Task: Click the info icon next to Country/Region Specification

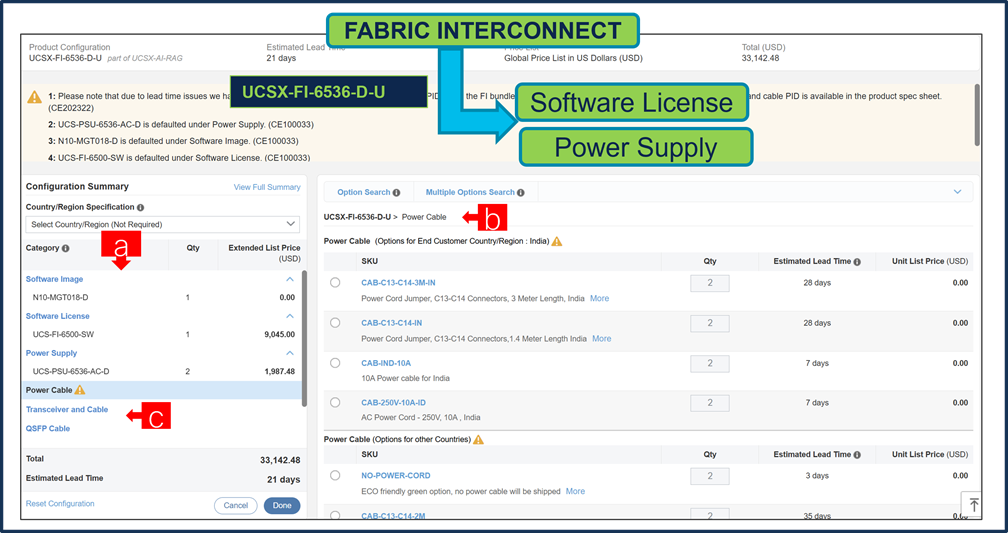Action: (x=140, y=208)
